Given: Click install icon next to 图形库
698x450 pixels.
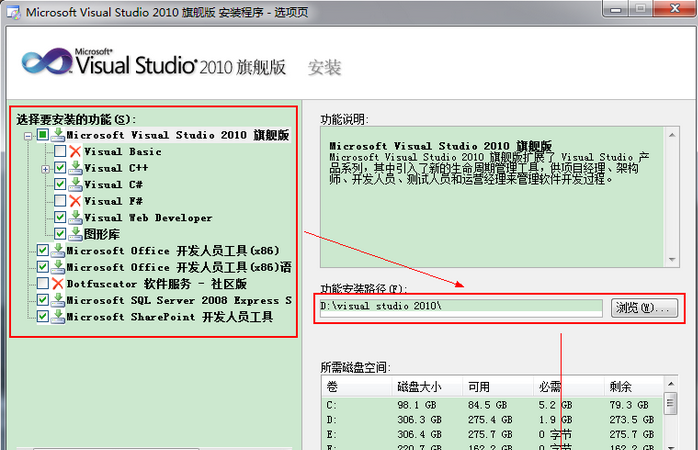Looking at the screenshot, I should (76, 234).
